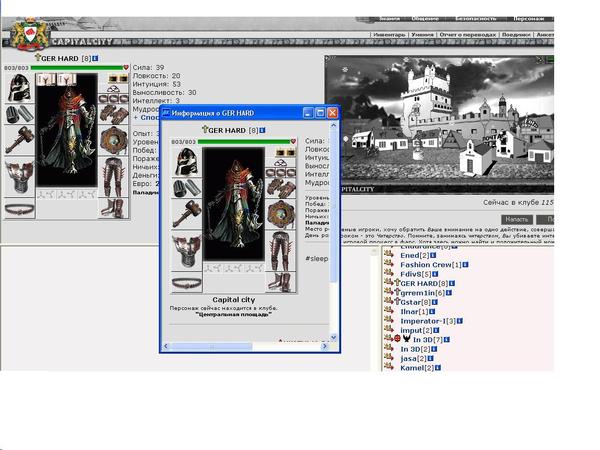Click belt in the GER HARD info window
The image size is (600, 450).
[186, 283]
